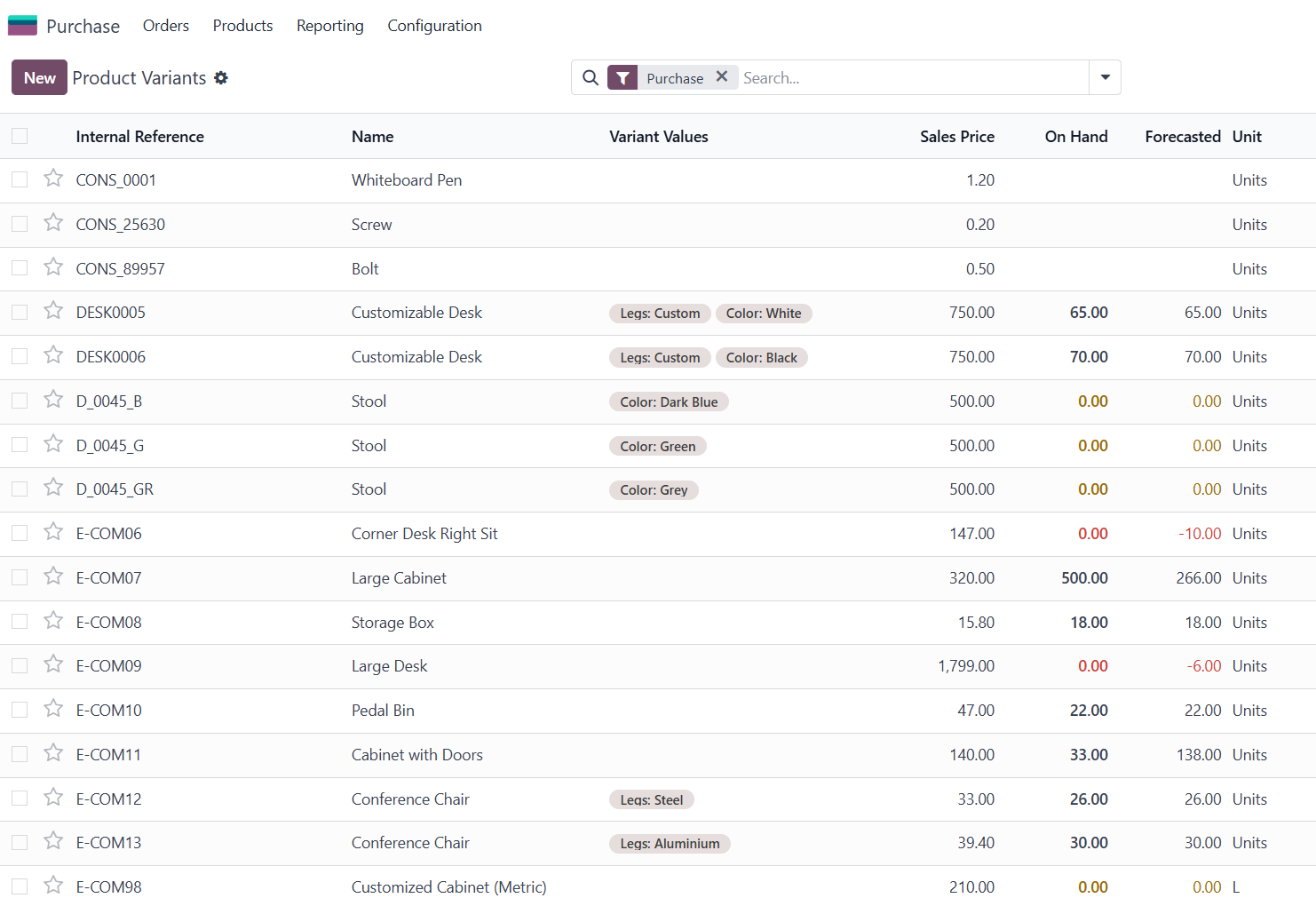Click the New button

(x=39, y=77)
